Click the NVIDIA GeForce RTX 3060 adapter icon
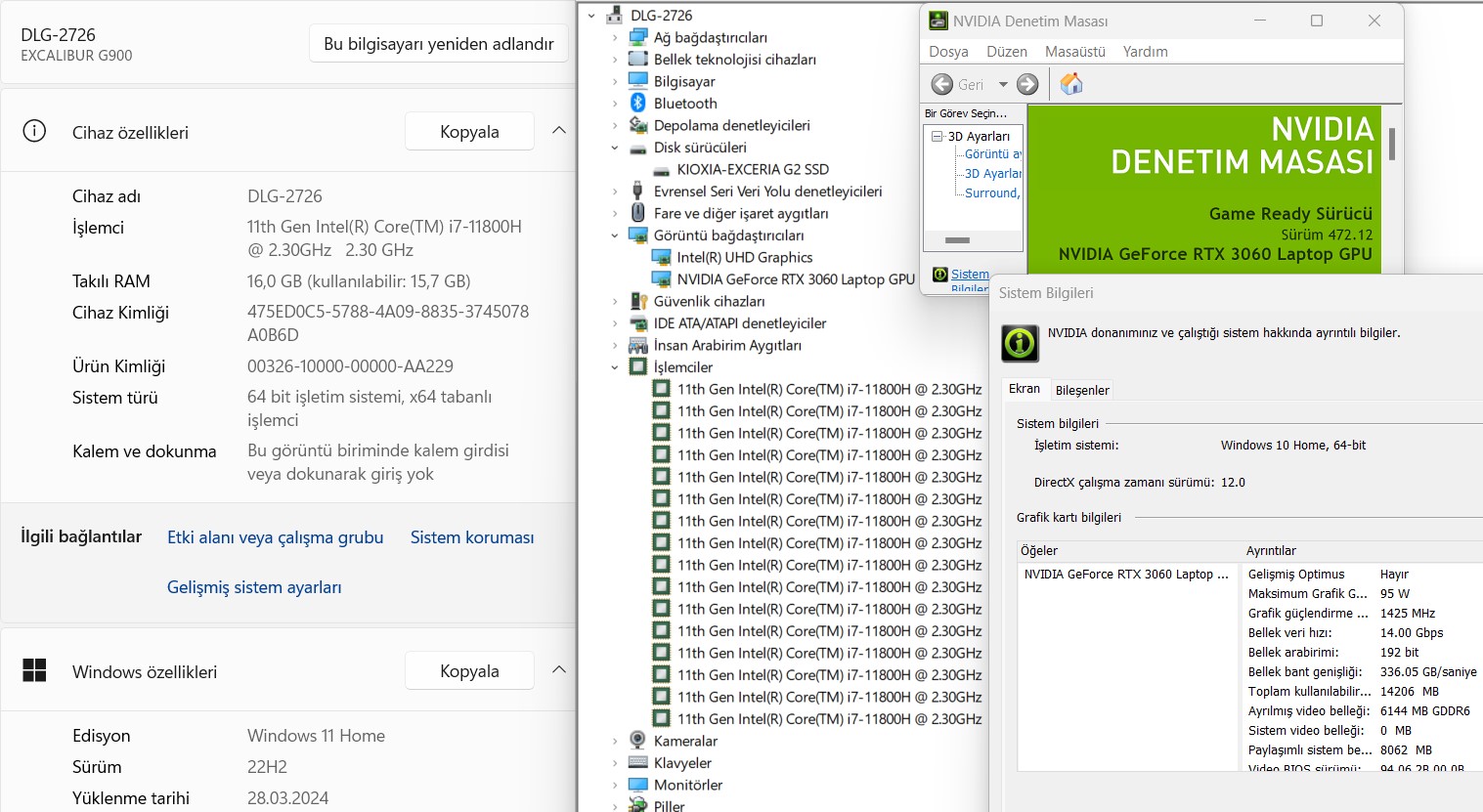Viewport: 1483px width, 812px height. pos(662,279)
